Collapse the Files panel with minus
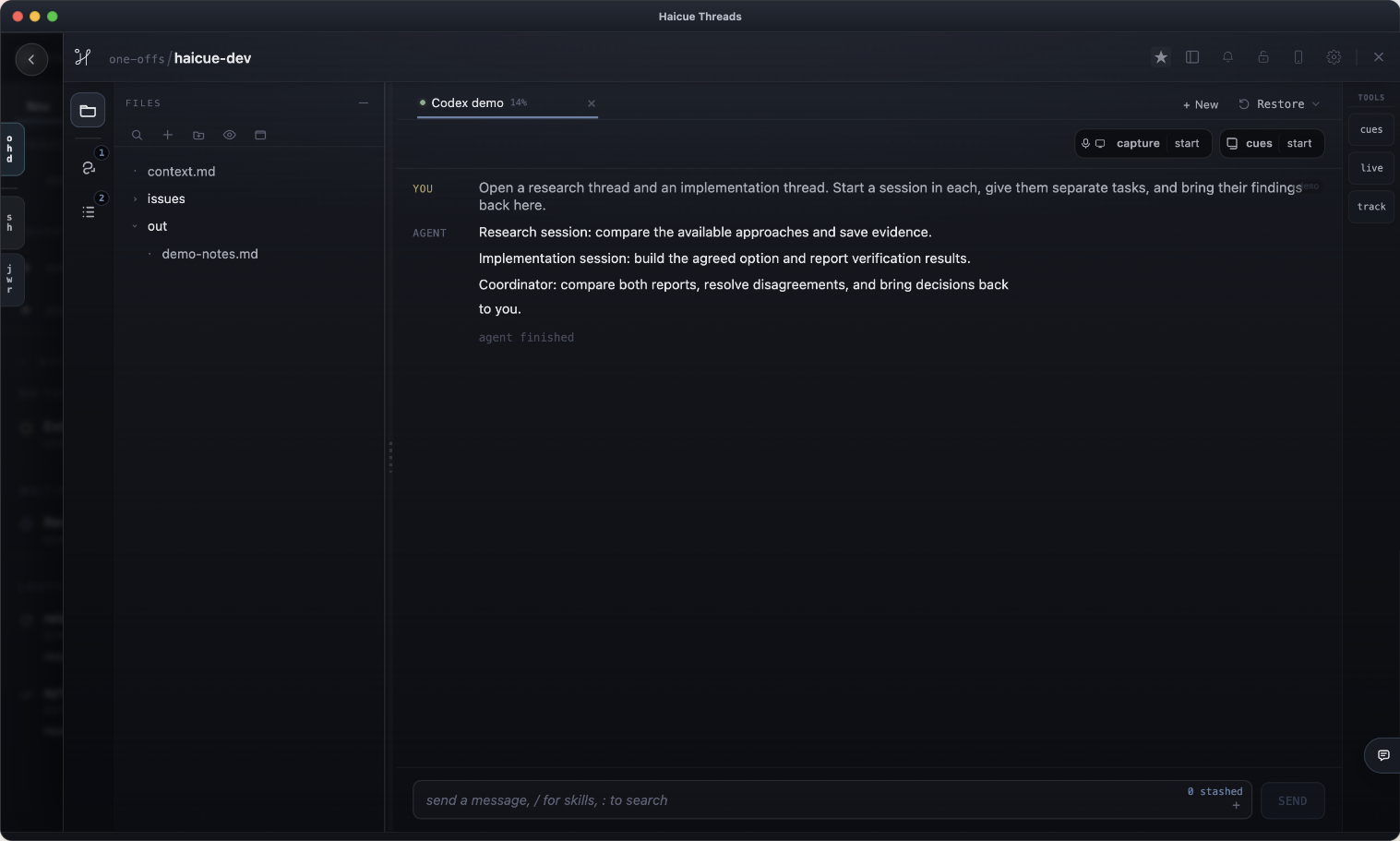 pos(364,103)
